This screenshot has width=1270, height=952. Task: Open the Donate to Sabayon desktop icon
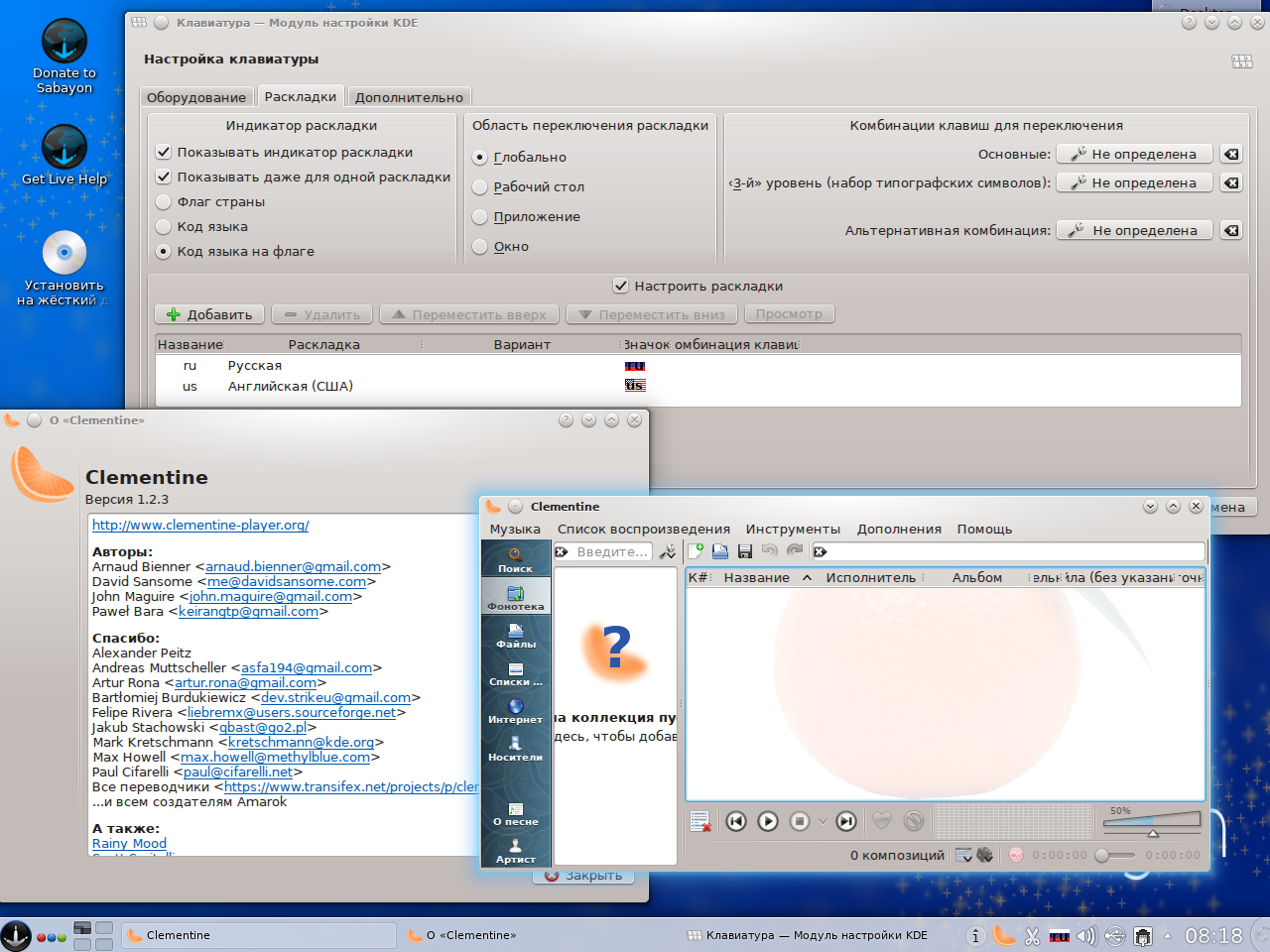tap(64, 58)
